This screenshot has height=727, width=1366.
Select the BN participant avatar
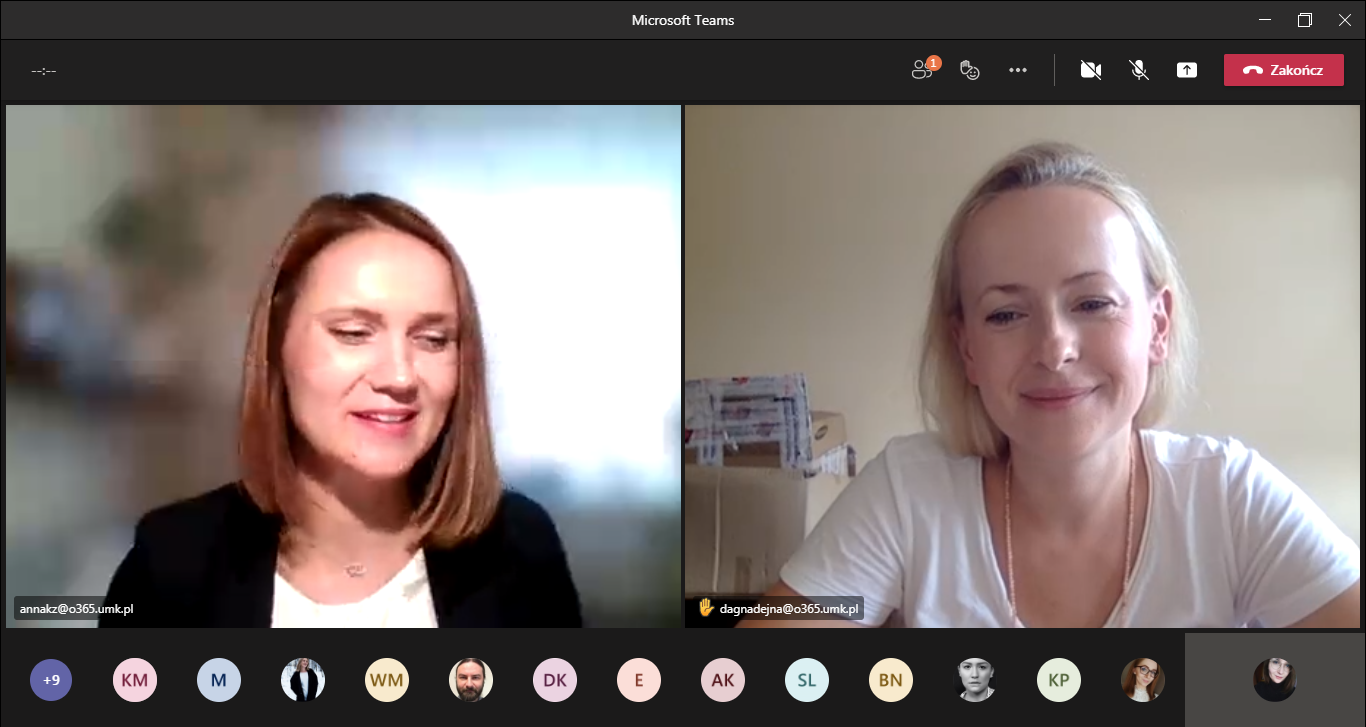pos(890,680)
